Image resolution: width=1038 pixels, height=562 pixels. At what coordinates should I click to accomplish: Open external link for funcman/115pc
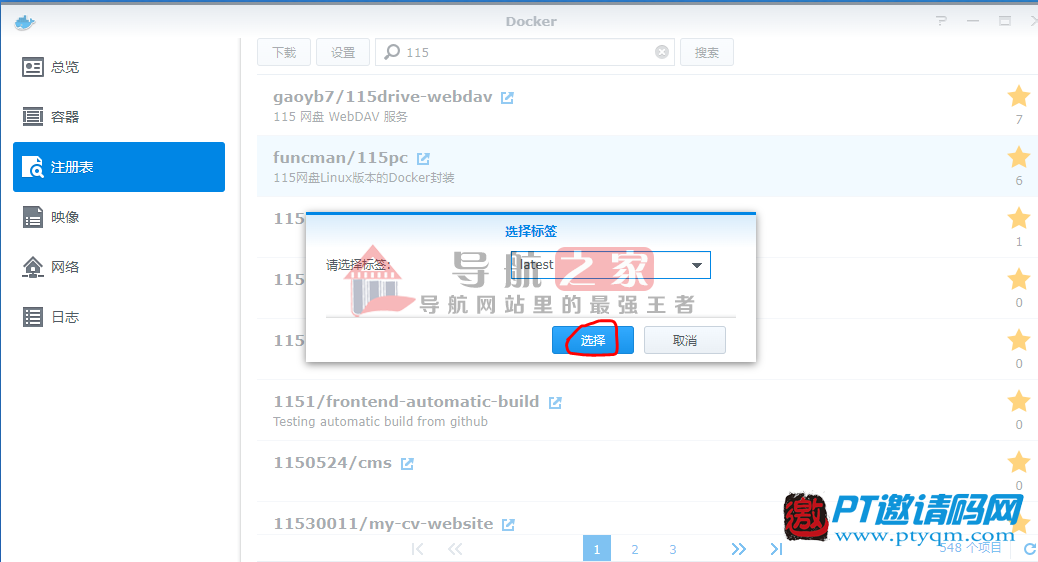point(423,159)
